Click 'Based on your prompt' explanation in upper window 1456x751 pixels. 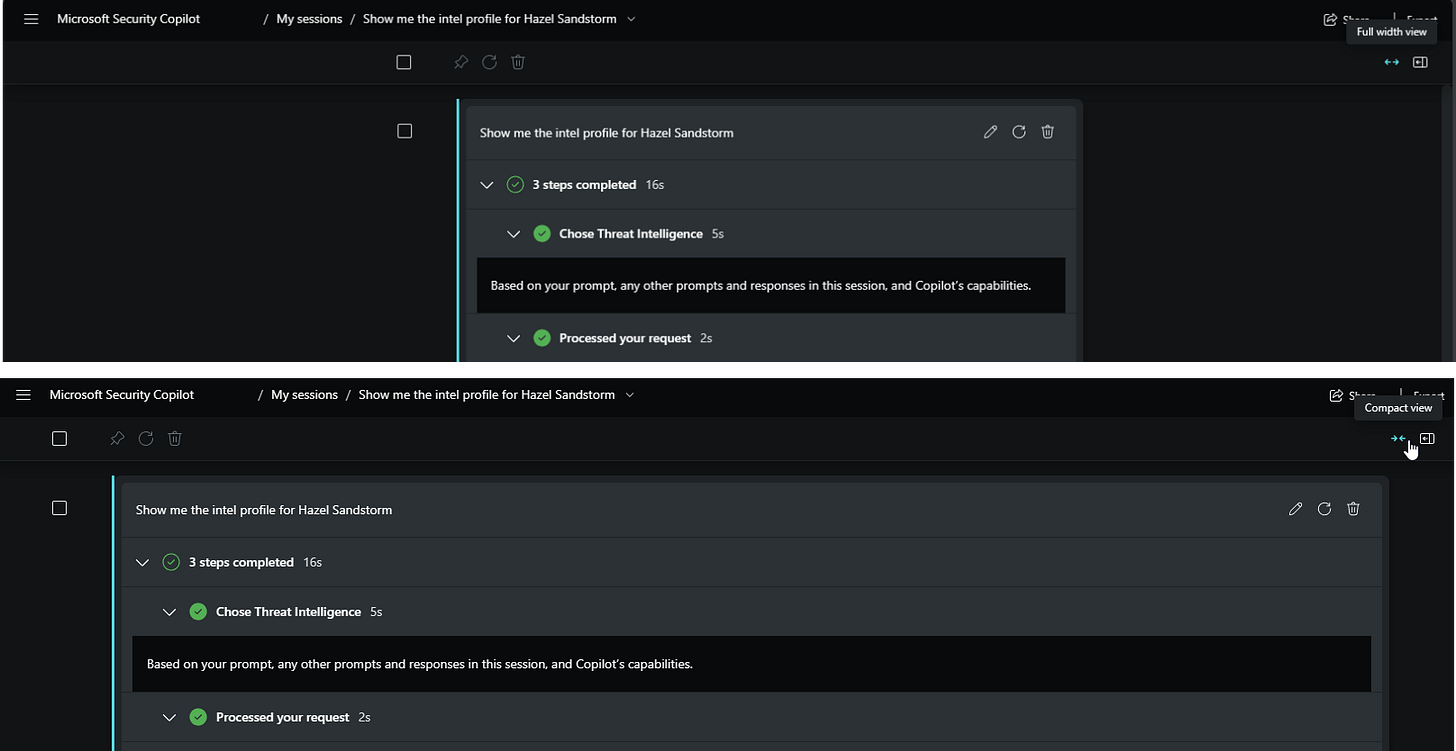pyautogui.click(x=760, y=286)
